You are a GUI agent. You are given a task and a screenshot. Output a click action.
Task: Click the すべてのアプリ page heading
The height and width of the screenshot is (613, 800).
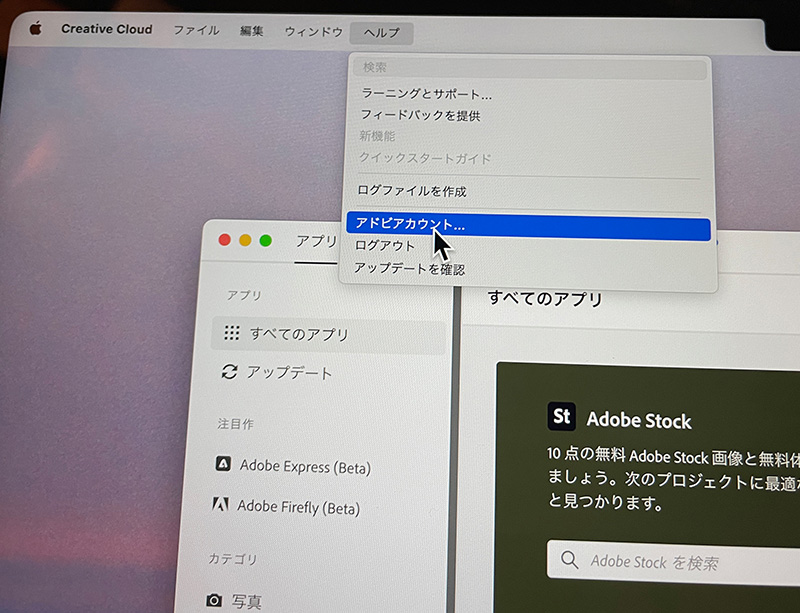pyautogui.click(x=545, y=298)
